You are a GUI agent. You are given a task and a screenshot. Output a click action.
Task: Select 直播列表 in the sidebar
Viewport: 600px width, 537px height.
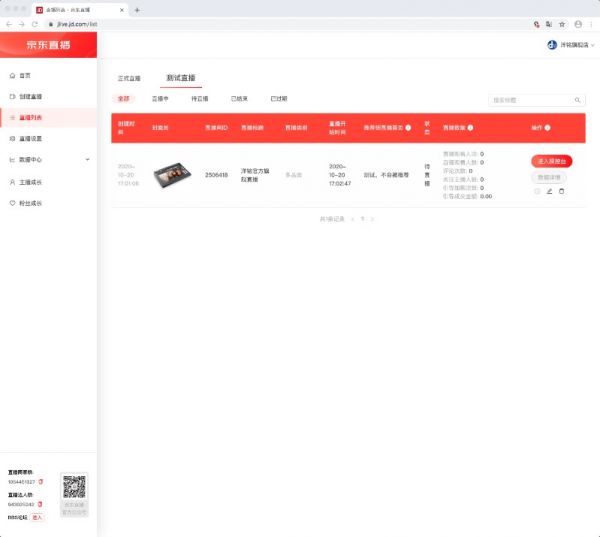click(x=48, y=118)
